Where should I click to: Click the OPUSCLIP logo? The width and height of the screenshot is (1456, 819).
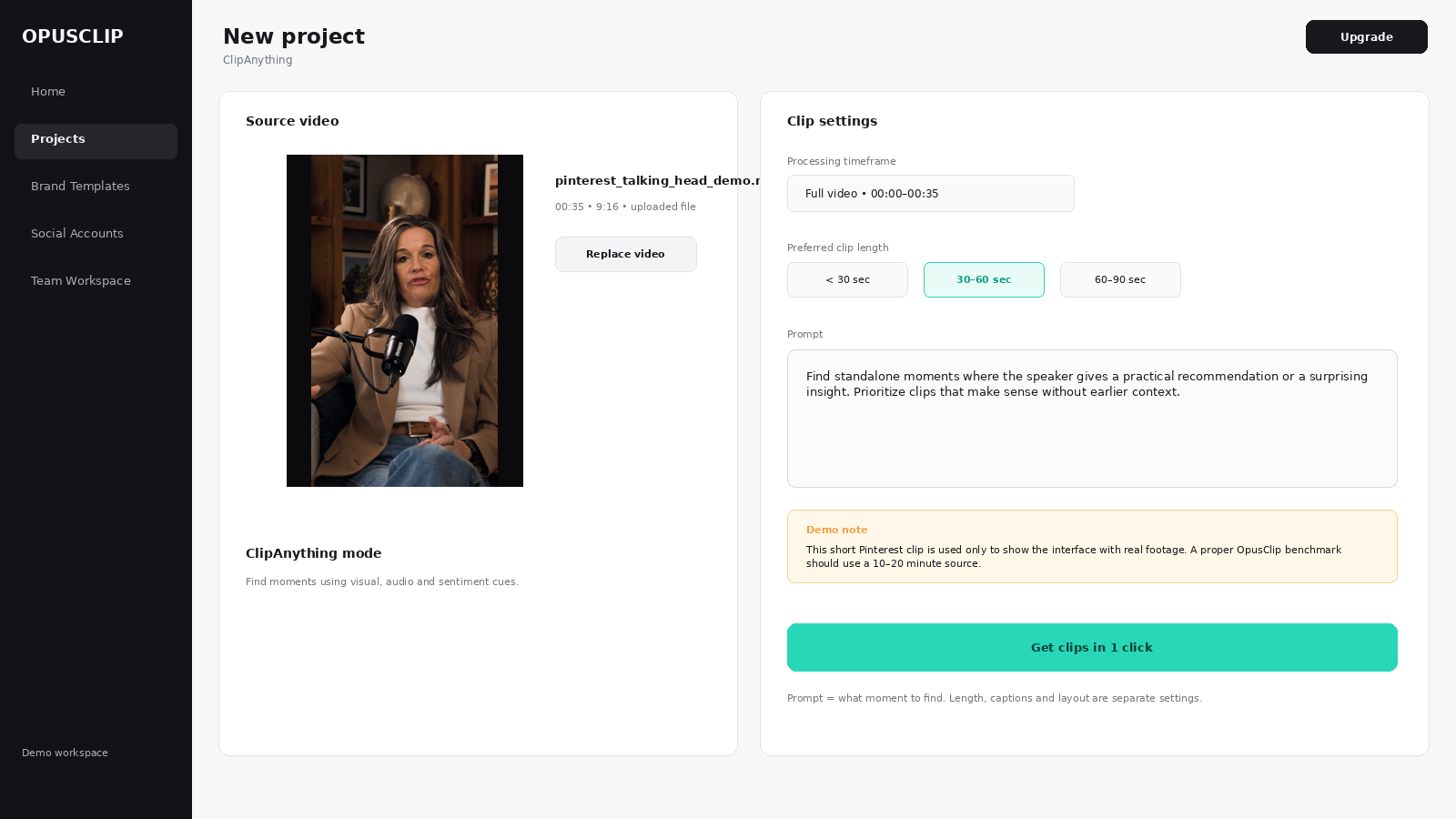point(73,36)
